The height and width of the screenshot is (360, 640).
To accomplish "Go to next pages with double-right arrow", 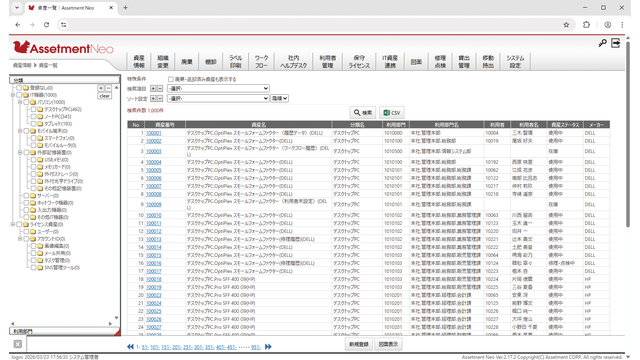I will 268,347.
